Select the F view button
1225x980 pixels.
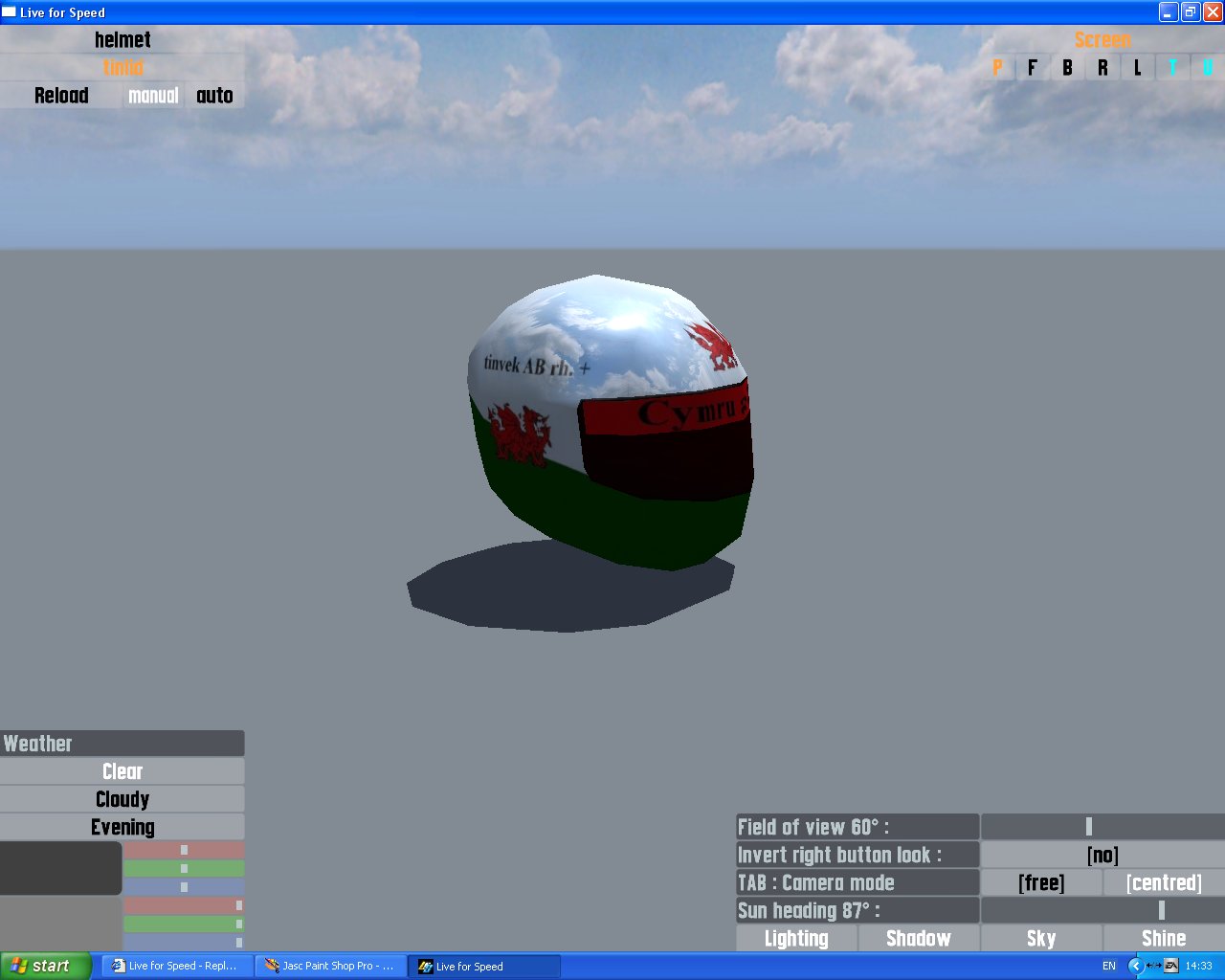click(1032, 67)
